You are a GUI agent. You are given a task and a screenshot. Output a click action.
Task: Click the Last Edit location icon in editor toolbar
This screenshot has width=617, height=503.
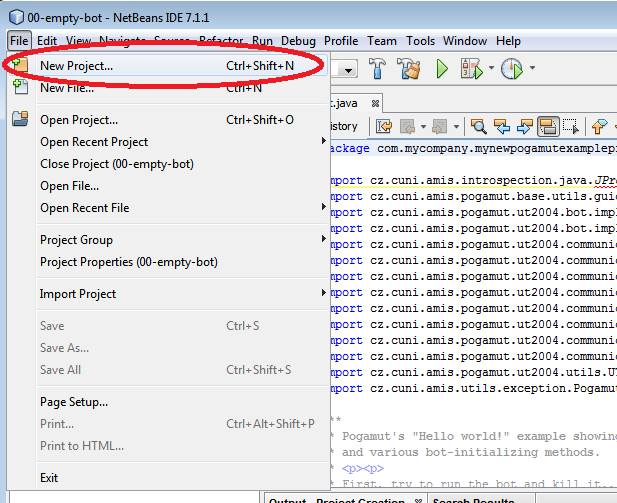[384, 127]
